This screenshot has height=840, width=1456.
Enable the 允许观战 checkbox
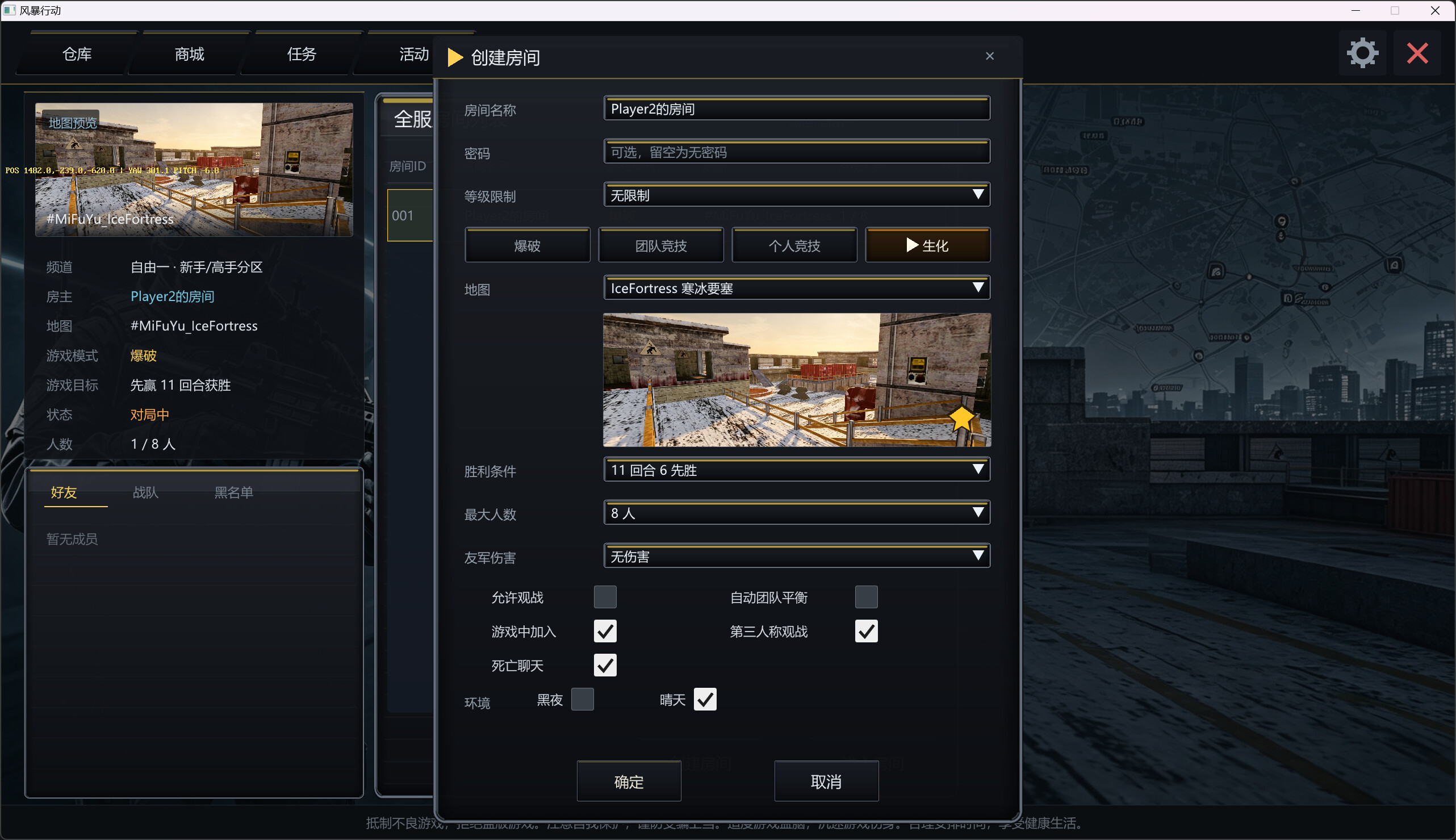click(x=605, y=596)
